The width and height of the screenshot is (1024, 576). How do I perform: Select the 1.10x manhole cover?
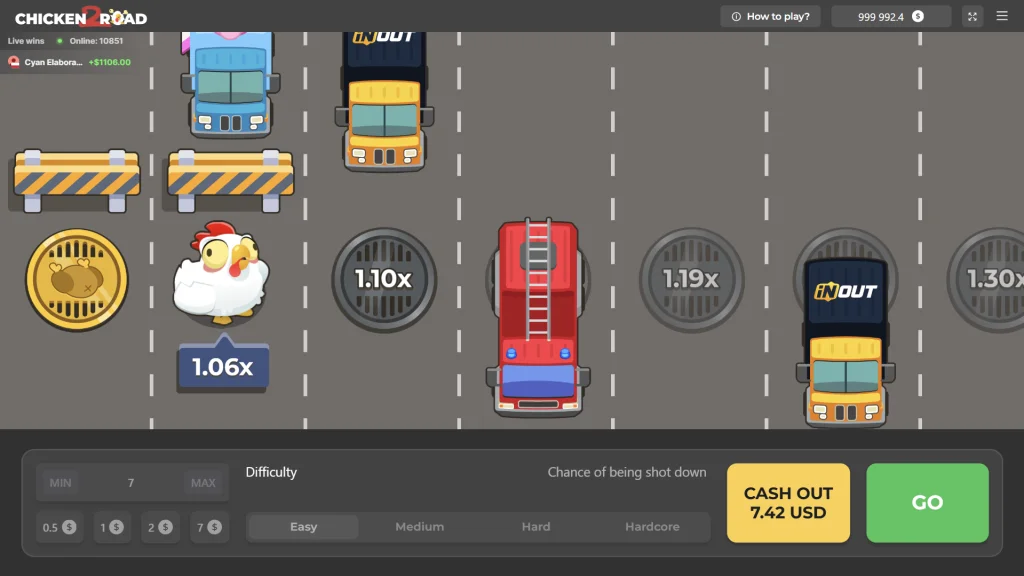click(x=384, y=280)
